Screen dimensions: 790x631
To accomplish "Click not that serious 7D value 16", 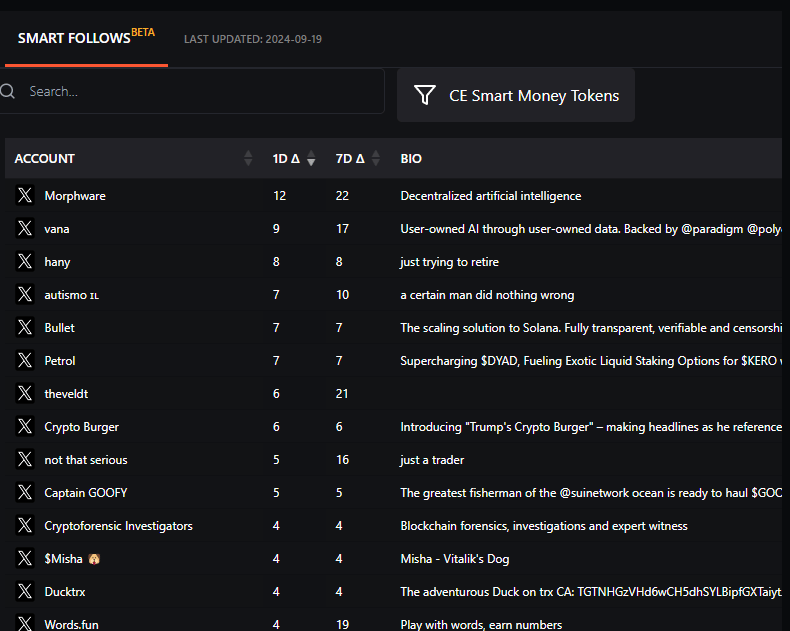I will 343,460.
